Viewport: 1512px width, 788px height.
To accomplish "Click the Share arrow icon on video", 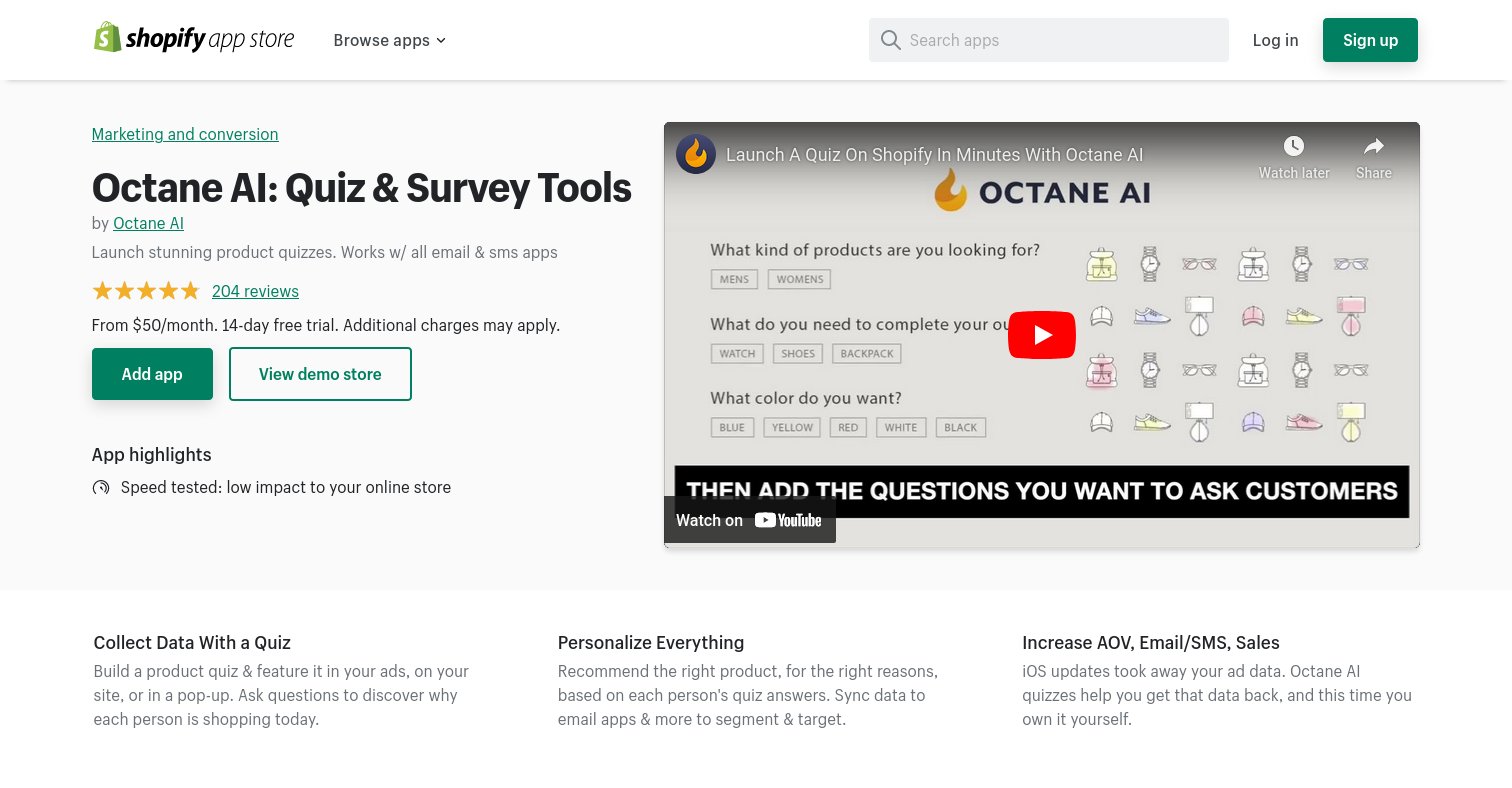I will (x=1374, y=146).
